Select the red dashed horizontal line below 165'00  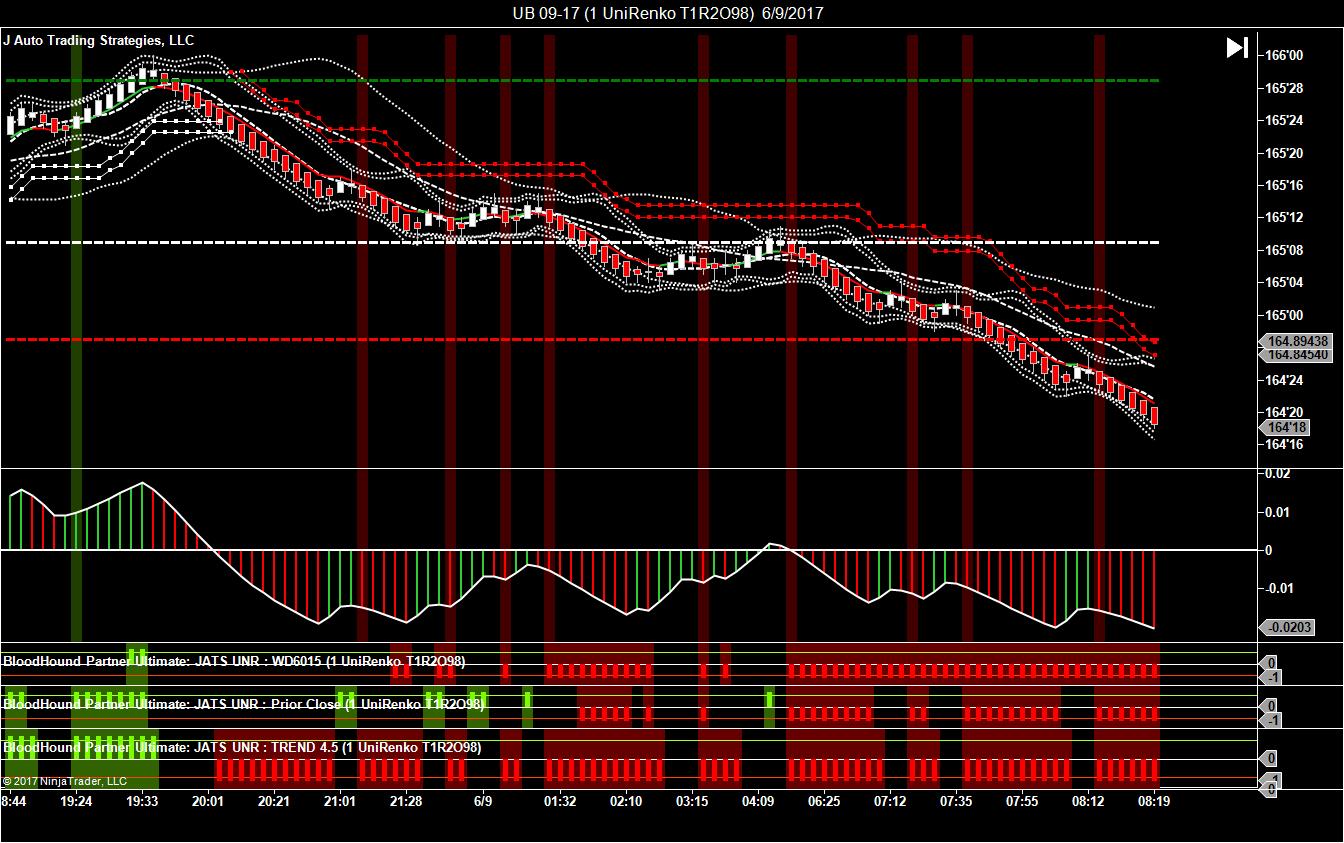coord(582,340)
